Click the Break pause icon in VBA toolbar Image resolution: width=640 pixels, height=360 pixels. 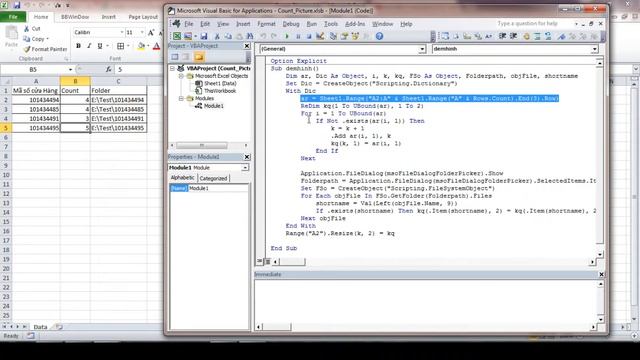point(298,36)
